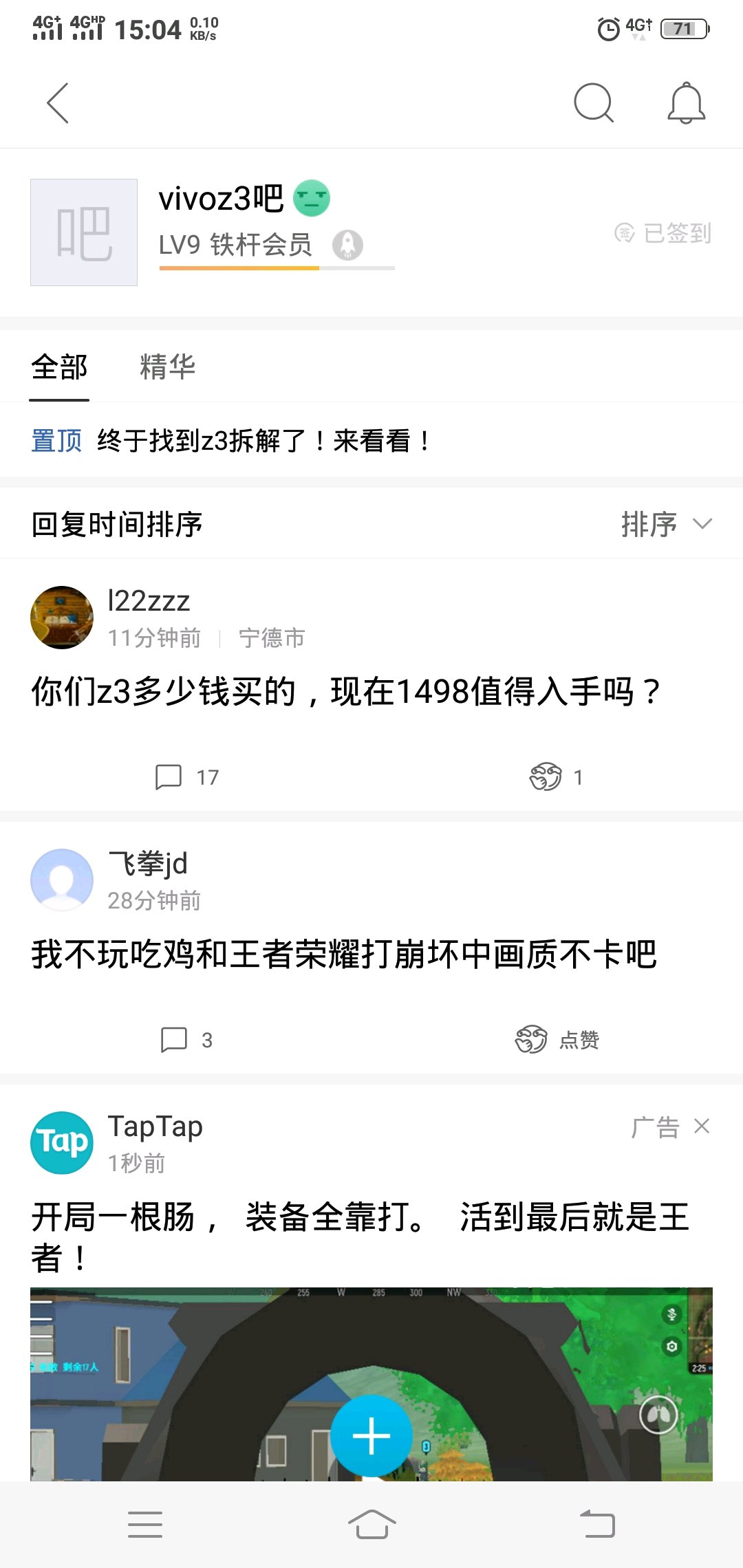Screen dimensions: 743x1568
Task: Open comments on 飞拳jd's post
Action: click(186, 1040)
